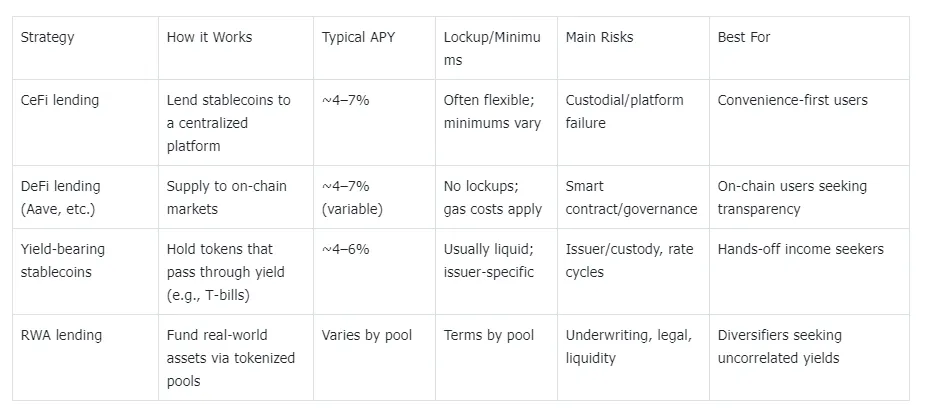Select the "~4–6%" APY cell

coord(345,249)
